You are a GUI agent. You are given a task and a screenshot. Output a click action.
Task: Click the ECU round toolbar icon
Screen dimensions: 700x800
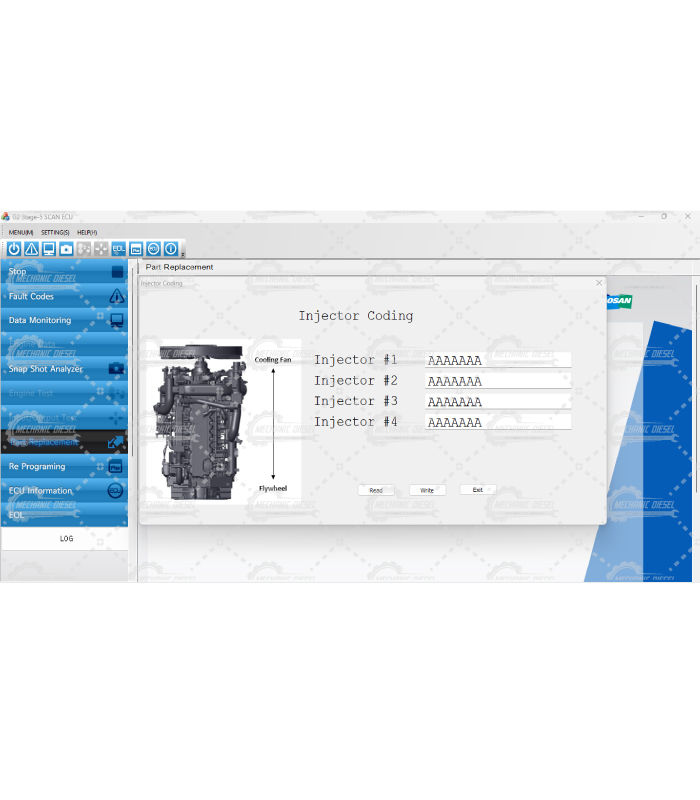[153, 249]
